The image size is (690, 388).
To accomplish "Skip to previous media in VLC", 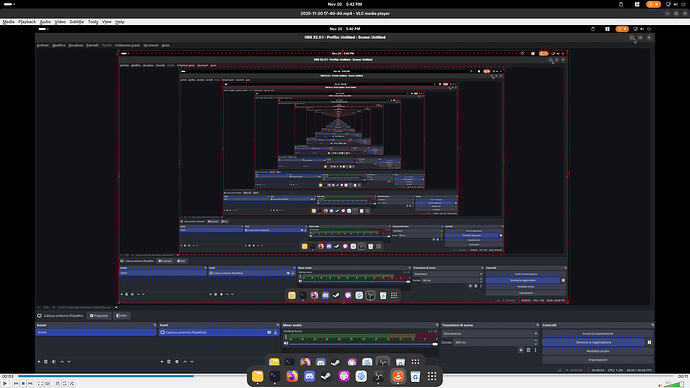I will [x=16, y=384].
